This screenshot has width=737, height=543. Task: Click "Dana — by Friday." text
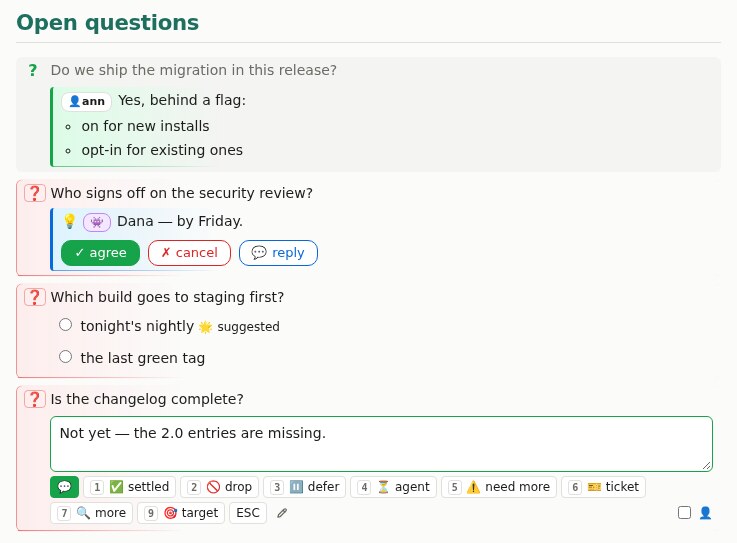(x=180, y=221)
